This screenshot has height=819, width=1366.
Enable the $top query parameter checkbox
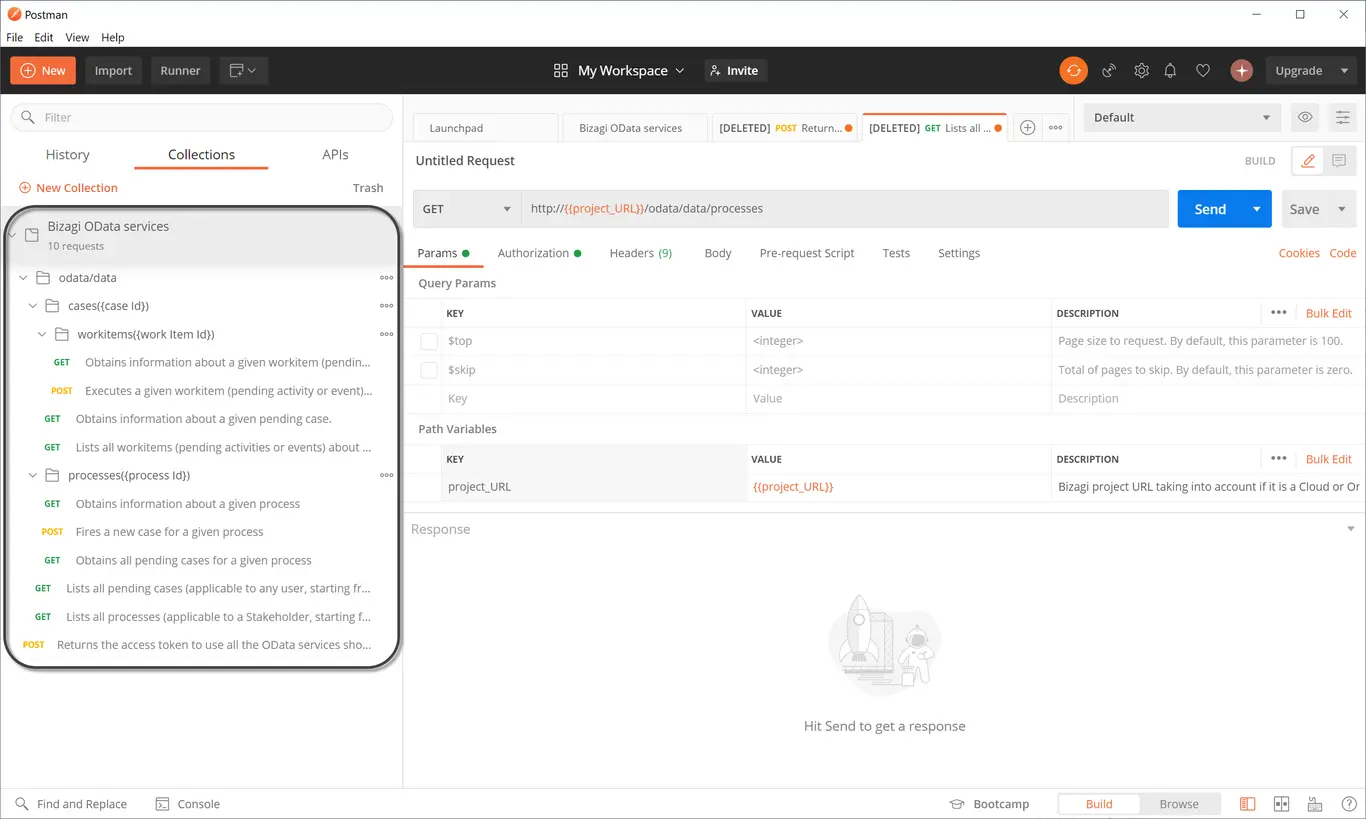(x=429, y=342)
